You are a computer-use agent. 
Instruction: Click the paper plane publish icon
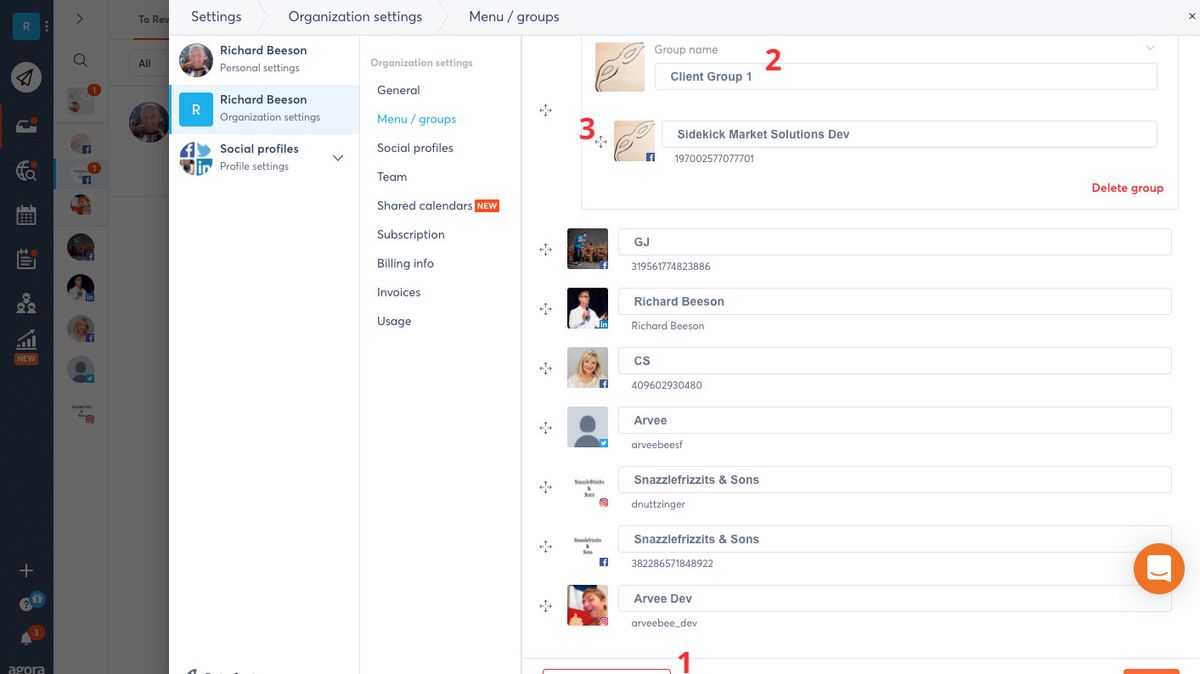(26, 77)
